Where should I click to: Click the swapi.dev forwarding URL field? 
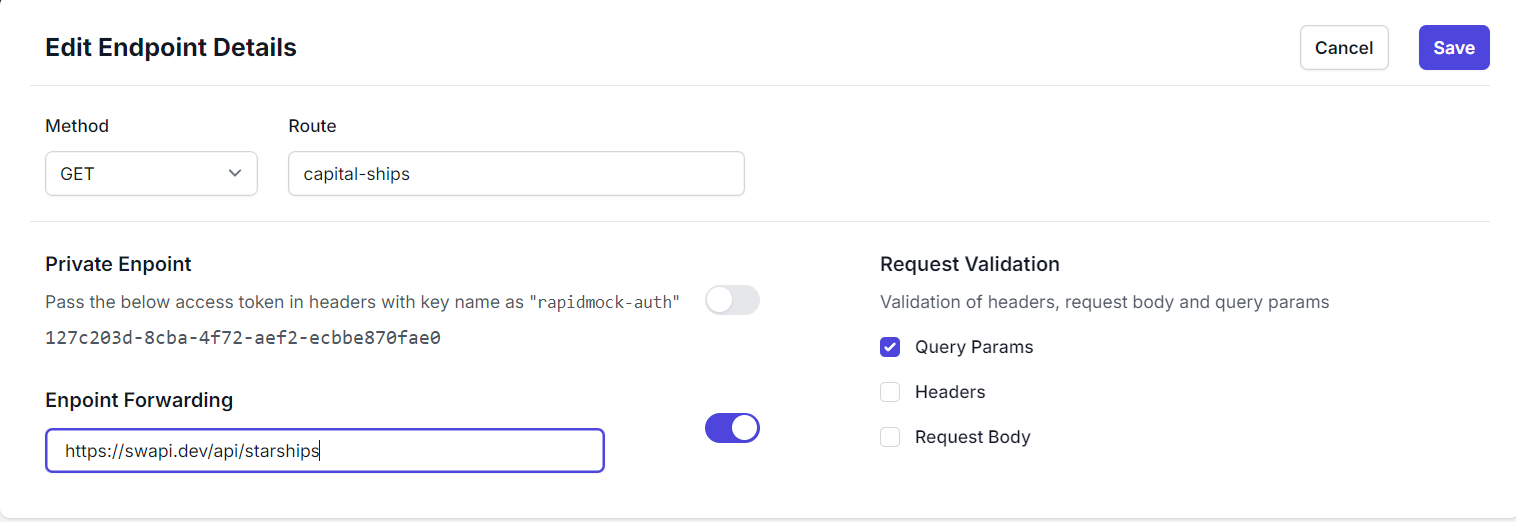pos(324,451)
